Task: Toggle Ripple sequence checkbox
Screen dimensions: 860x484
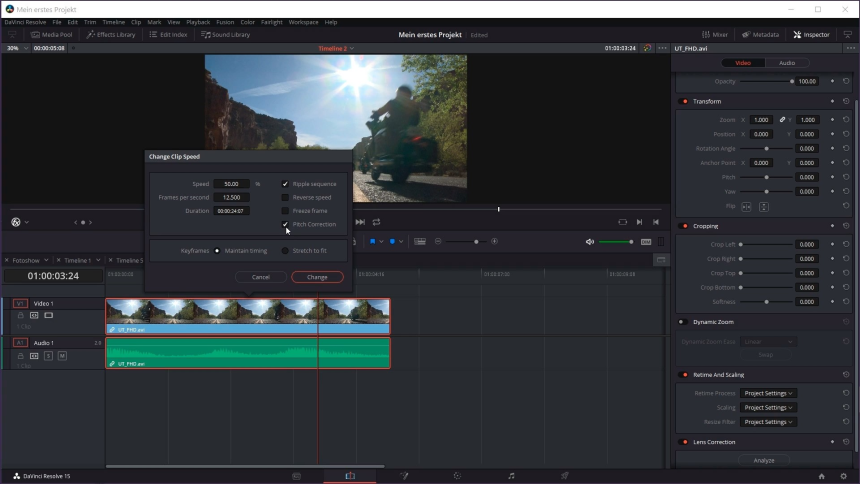Action: [285, 184]
